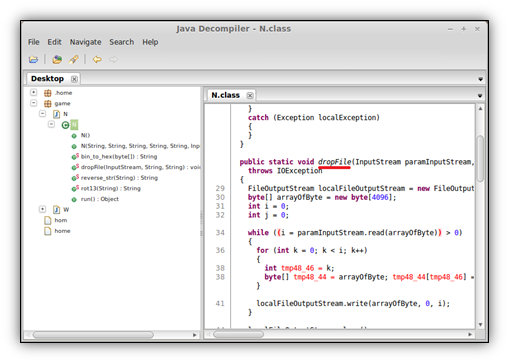Click the 'while' loop code line
Screen dimensions: 509x363
(355, 233)
